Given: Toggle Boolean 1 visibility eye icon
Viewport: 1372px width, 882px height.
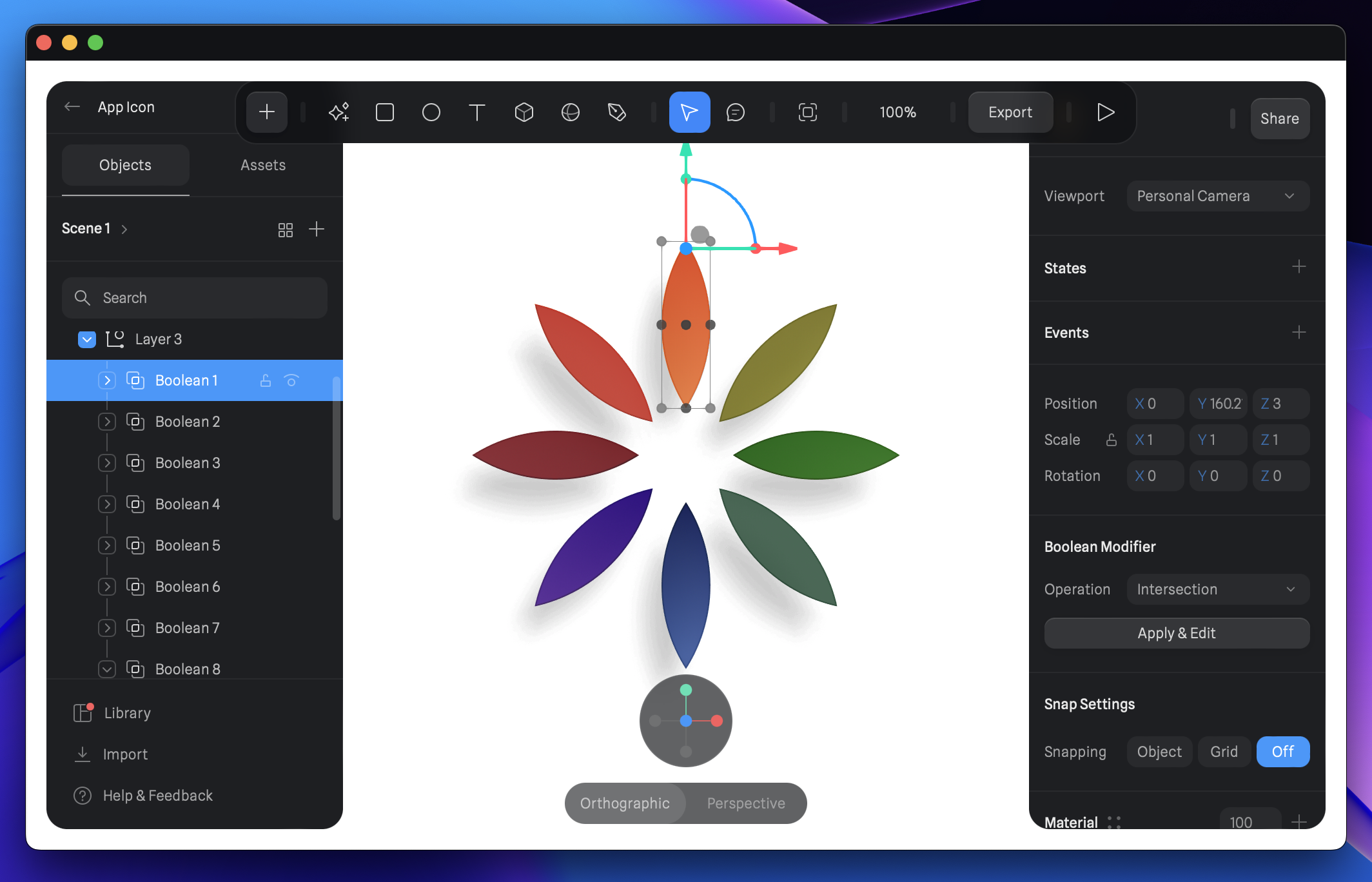Looking at the screenshot, I should pyautogui.click(x=291, y=380).
